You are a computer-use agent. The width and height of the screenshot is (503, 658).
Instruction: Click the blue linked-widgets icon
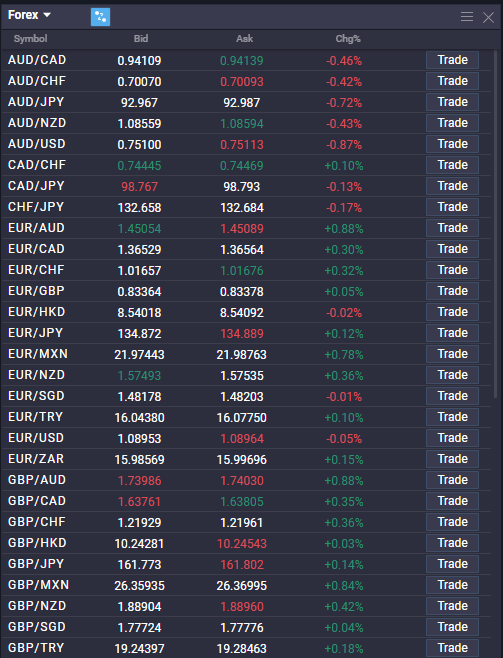tap(100, 17)
